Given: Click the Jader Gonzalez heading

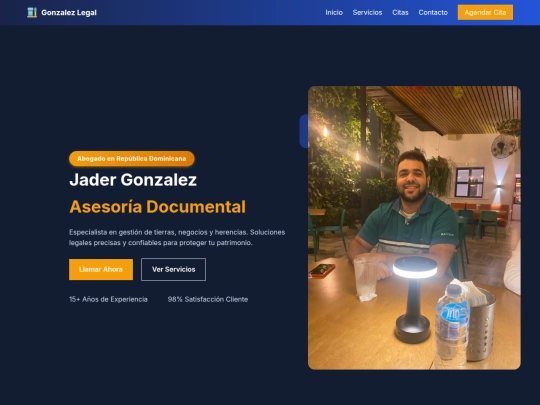Looking at the screenshot, I should (133, 179).
